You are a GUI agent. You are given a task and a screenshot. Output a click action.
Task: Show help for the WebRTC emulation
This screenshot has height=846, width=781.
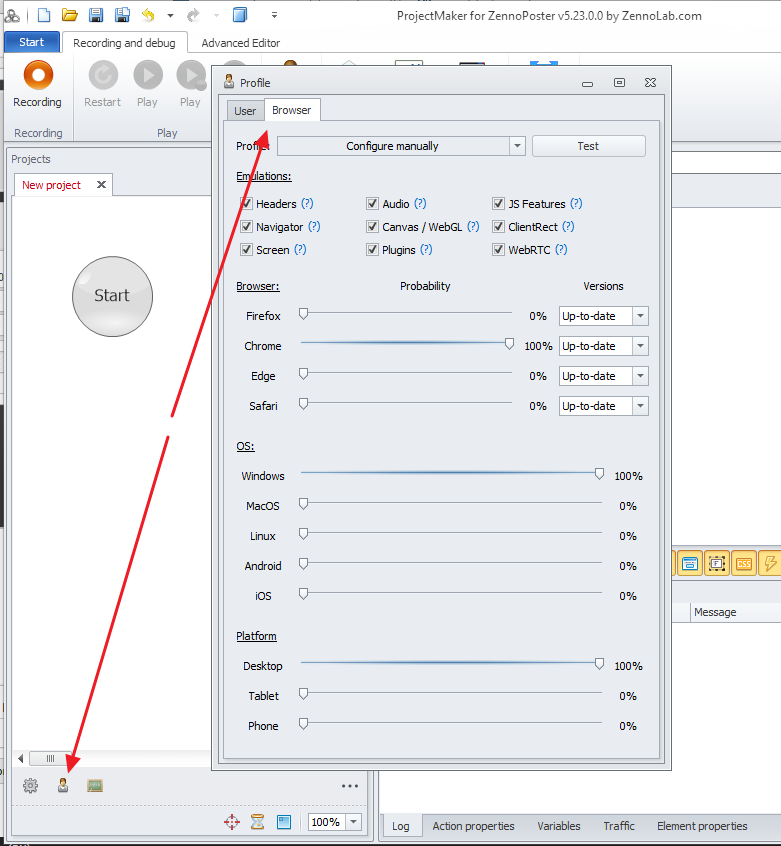561,249
